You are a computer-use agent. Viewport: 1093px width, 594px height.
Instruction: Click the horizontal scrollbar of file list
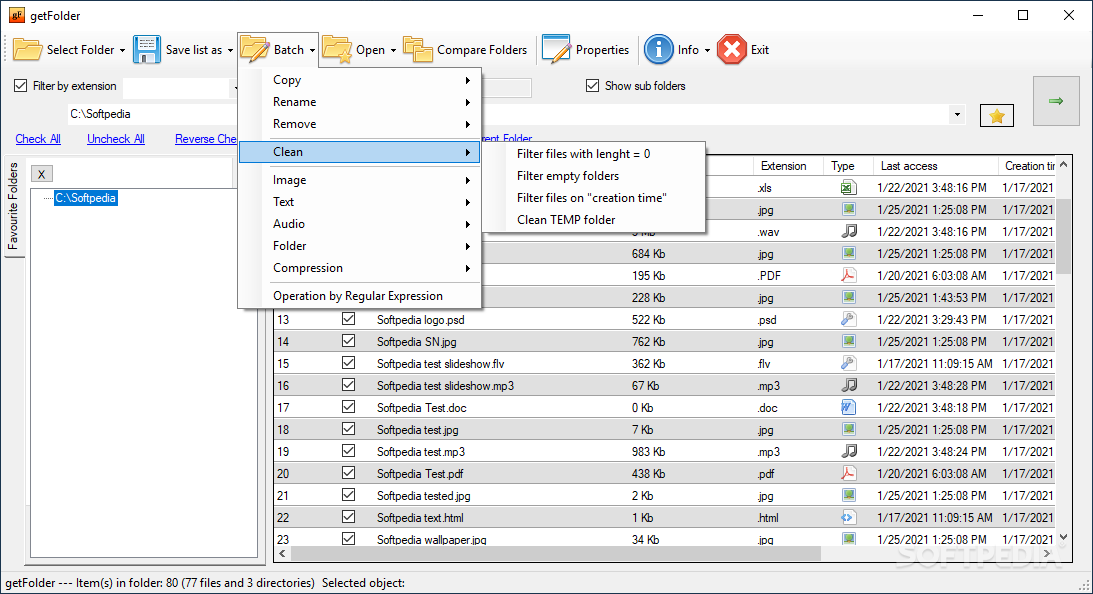[x=556, y=554]
